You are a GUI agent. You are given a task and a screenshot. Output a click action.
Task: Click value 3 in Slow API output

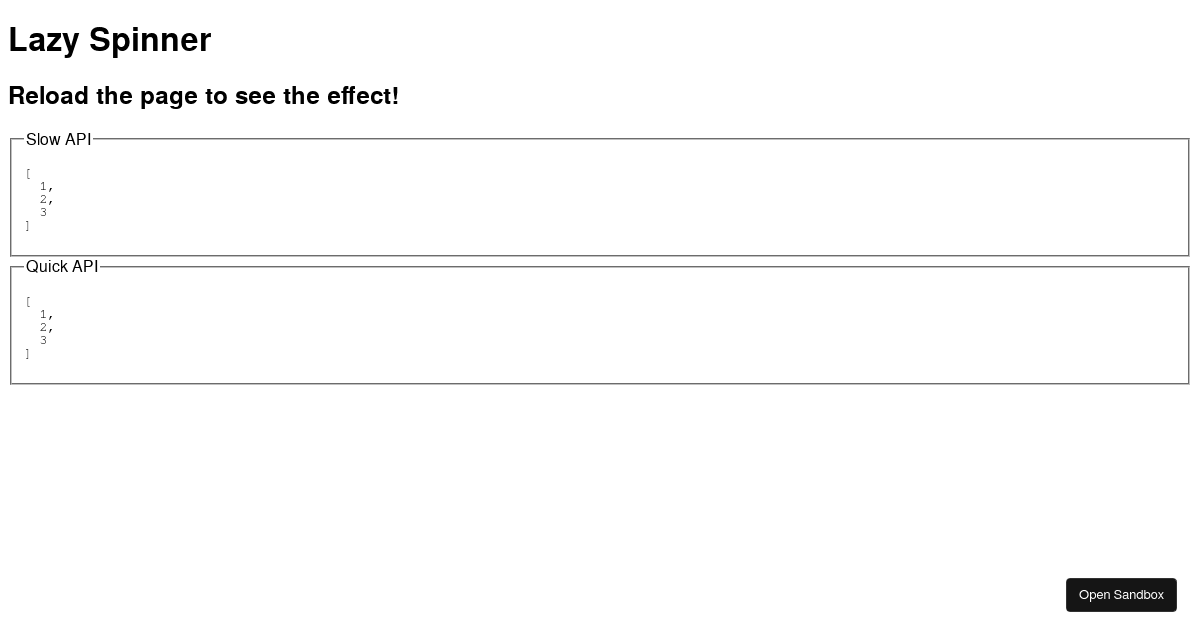click(43, 212)
